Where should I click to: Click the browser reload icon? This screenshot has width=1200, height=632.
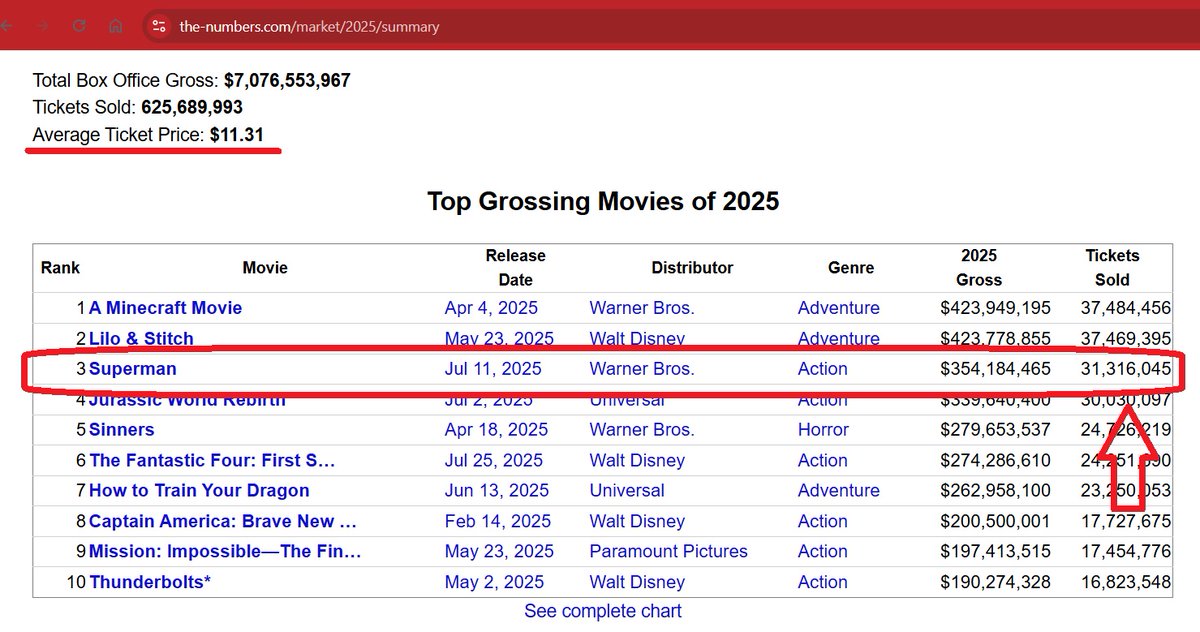tap(79, 26)
